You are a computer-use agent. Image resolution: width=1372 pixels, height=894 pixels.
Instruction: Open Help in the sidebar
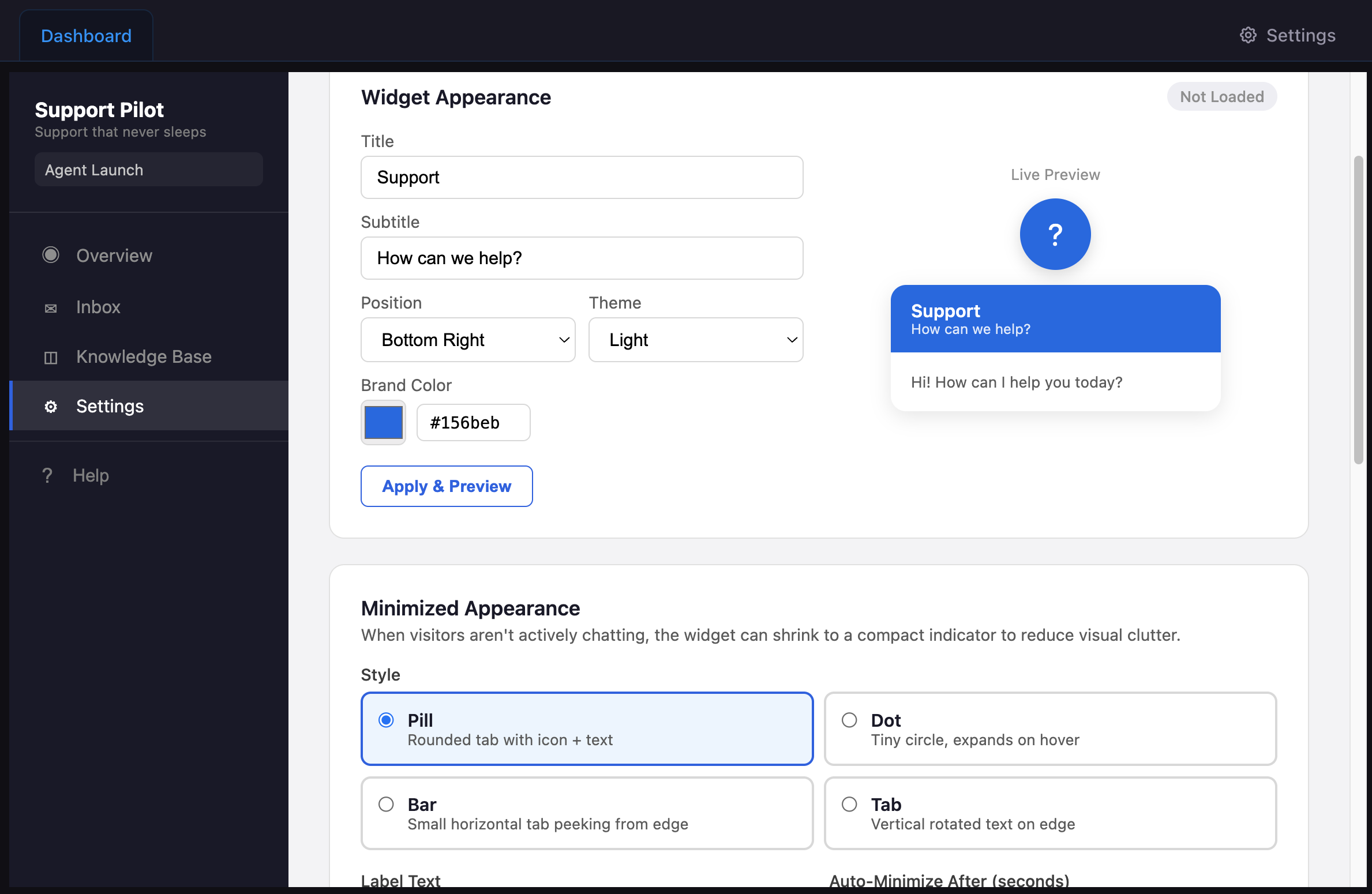pyautogui.click(x=149, y=475)
